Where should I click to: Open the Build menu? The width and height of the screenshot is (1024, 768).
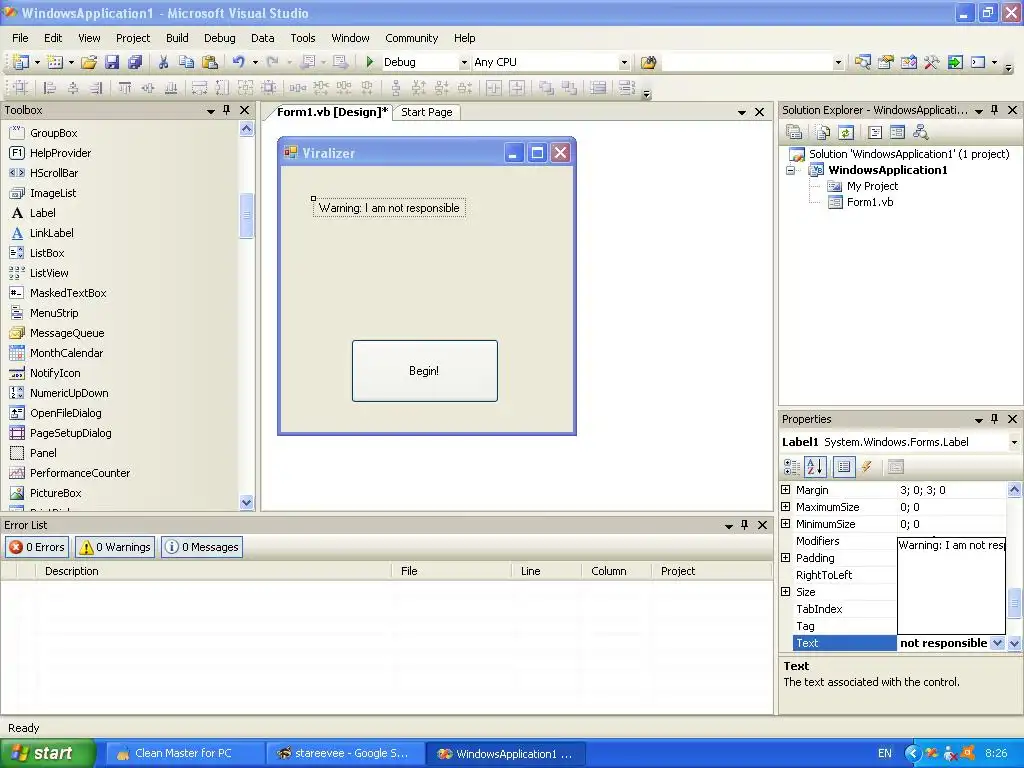177,38
